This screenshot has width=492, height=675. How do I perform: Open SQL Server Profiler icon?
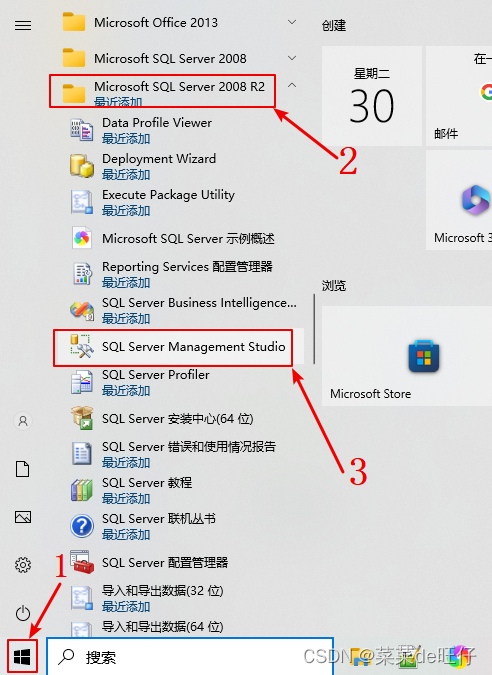82,382
